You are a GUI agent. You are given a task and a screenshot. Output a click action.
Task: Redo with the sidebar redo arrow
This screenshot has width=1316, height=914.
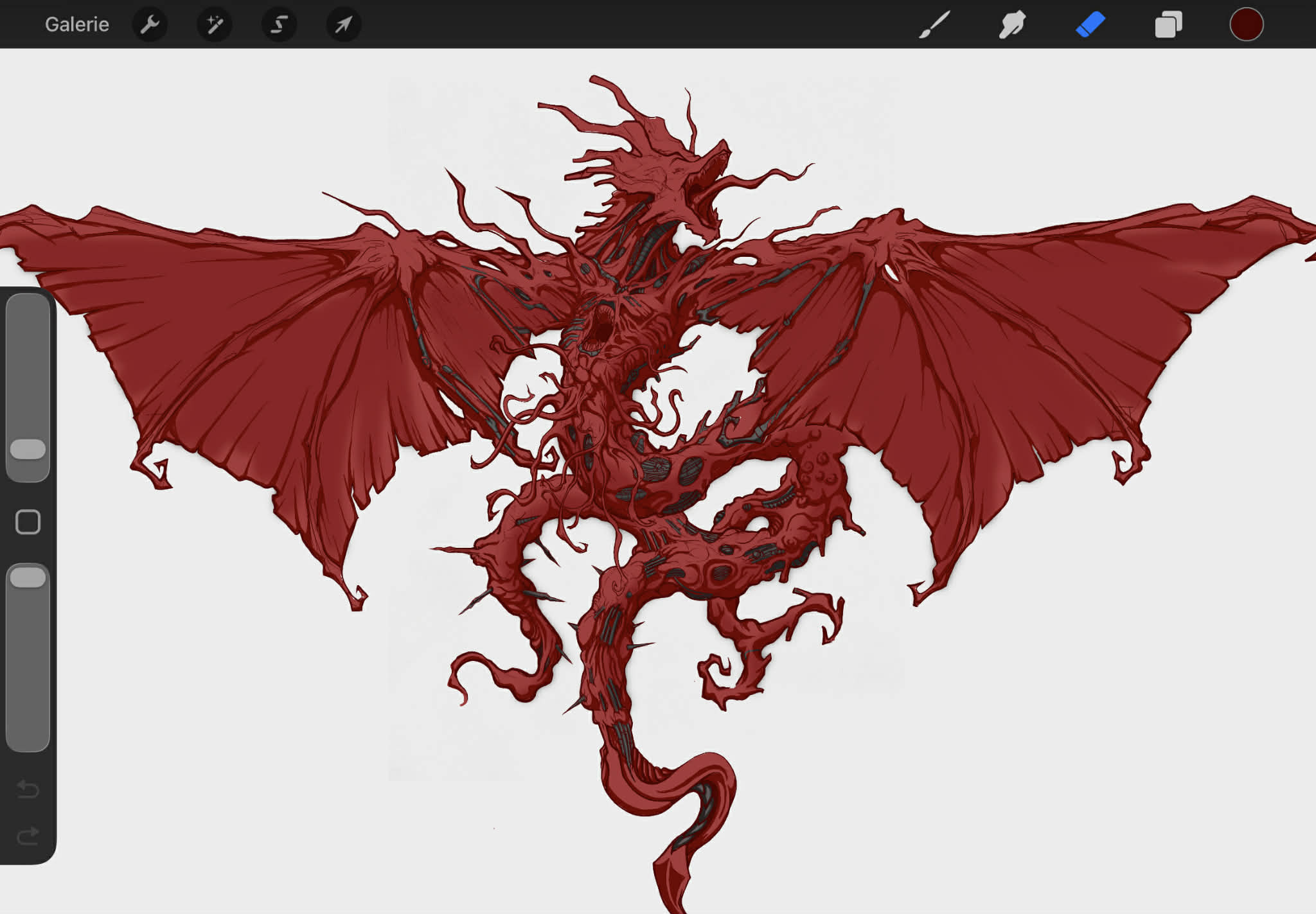click(x=28, y=836)
